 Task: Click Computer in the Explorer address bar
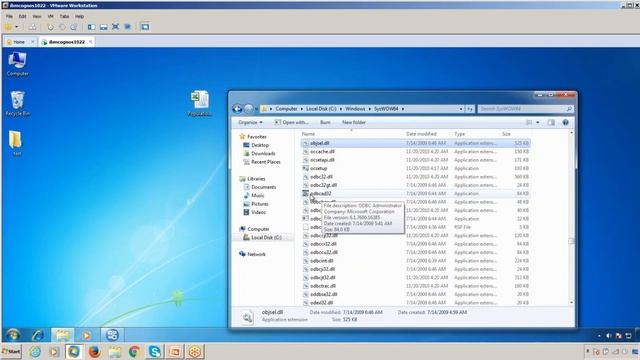tap(286, 109)
